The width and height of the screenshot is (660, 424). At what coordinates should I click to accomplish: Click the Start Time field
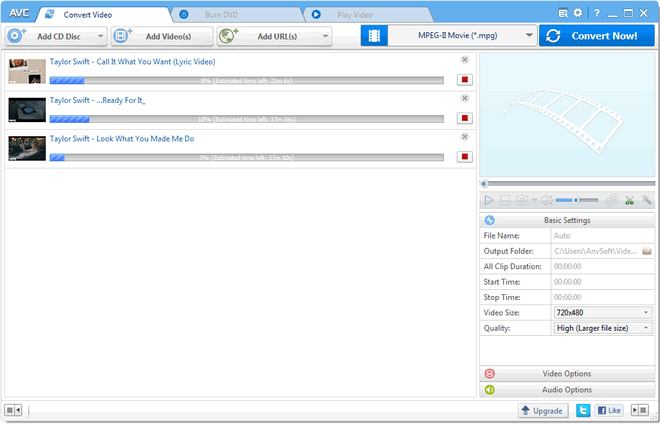tap(603, 282)
